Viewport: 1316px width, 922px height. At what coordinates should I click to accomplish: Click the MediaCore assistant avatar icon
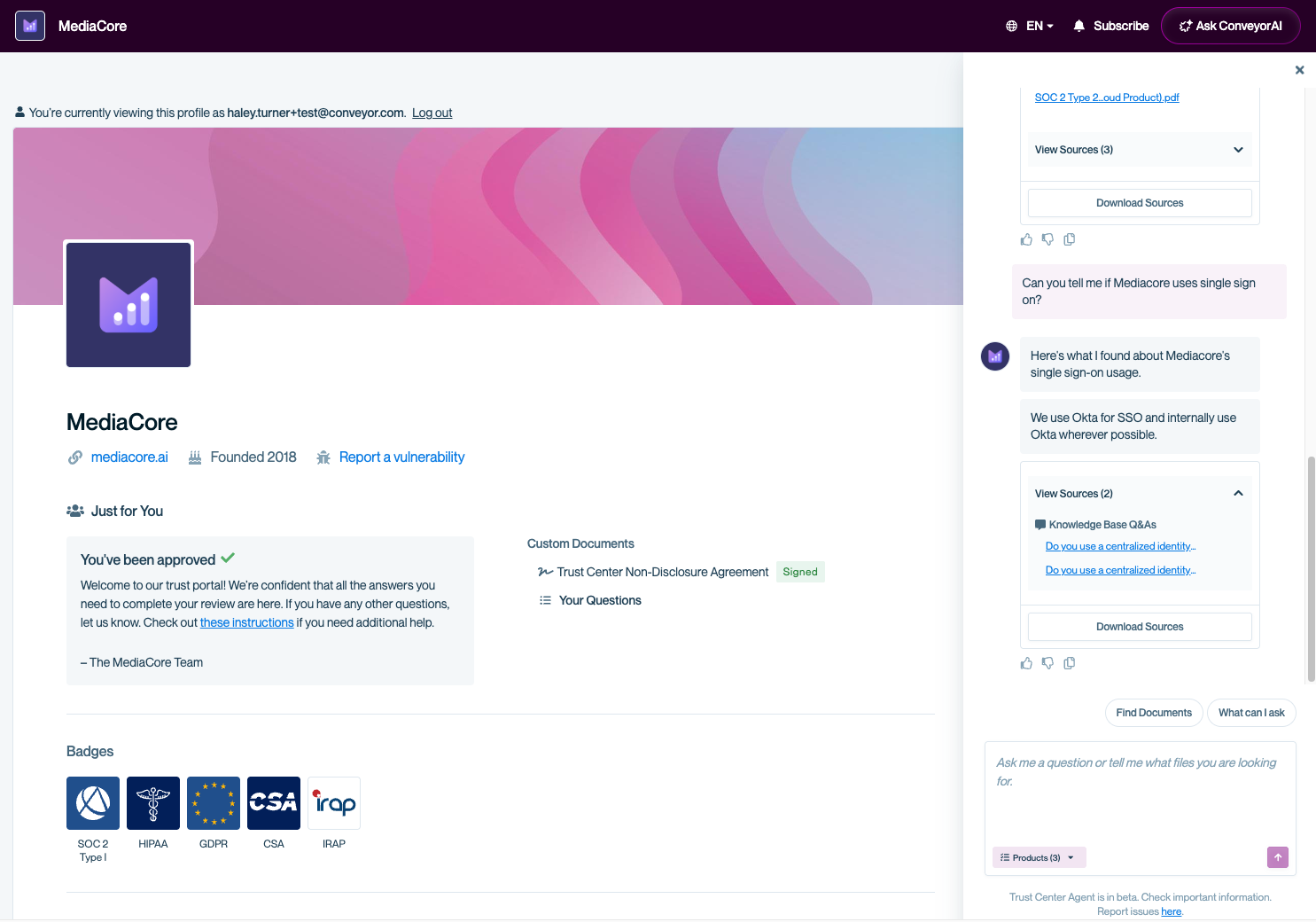click(x=995, y=356)
